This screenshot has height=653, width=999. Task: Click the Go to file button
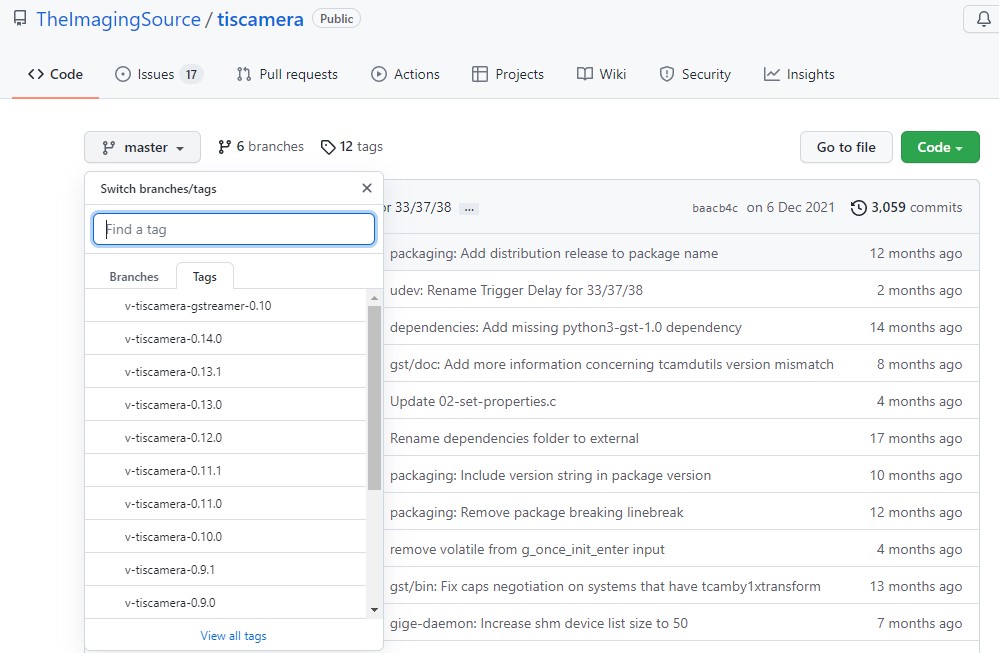tap(846, 147)
